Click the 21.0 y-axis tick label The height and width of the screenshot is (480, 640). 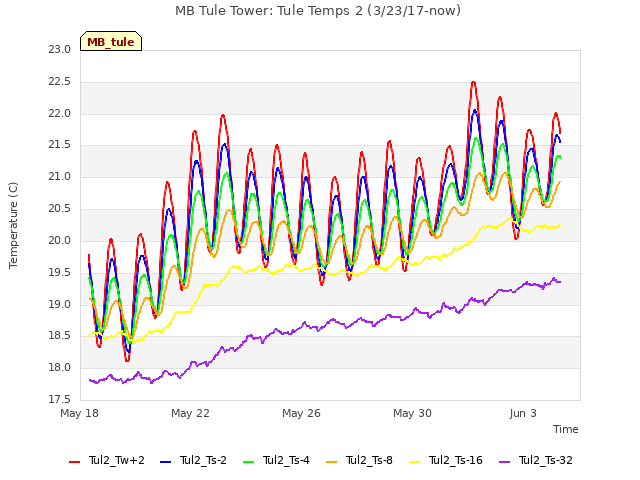[60, 177]
